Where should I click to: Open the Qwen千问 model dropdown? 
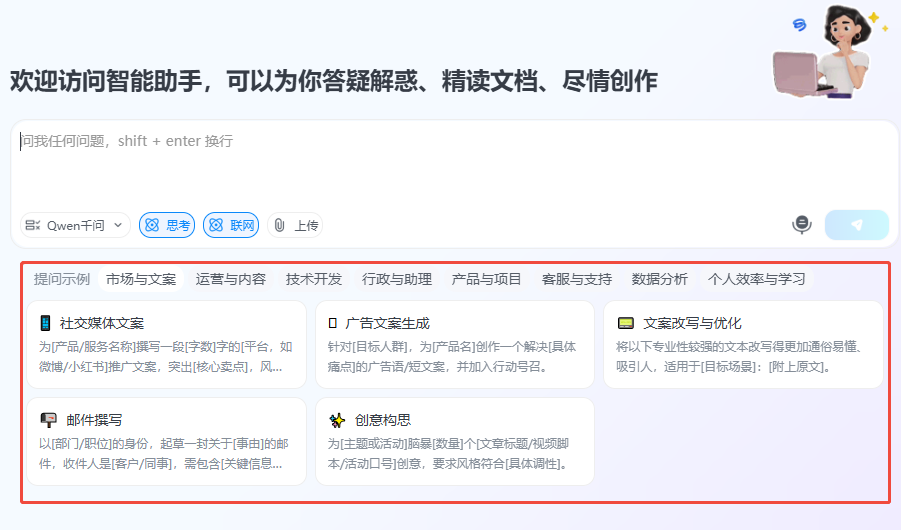pos(75,225)
